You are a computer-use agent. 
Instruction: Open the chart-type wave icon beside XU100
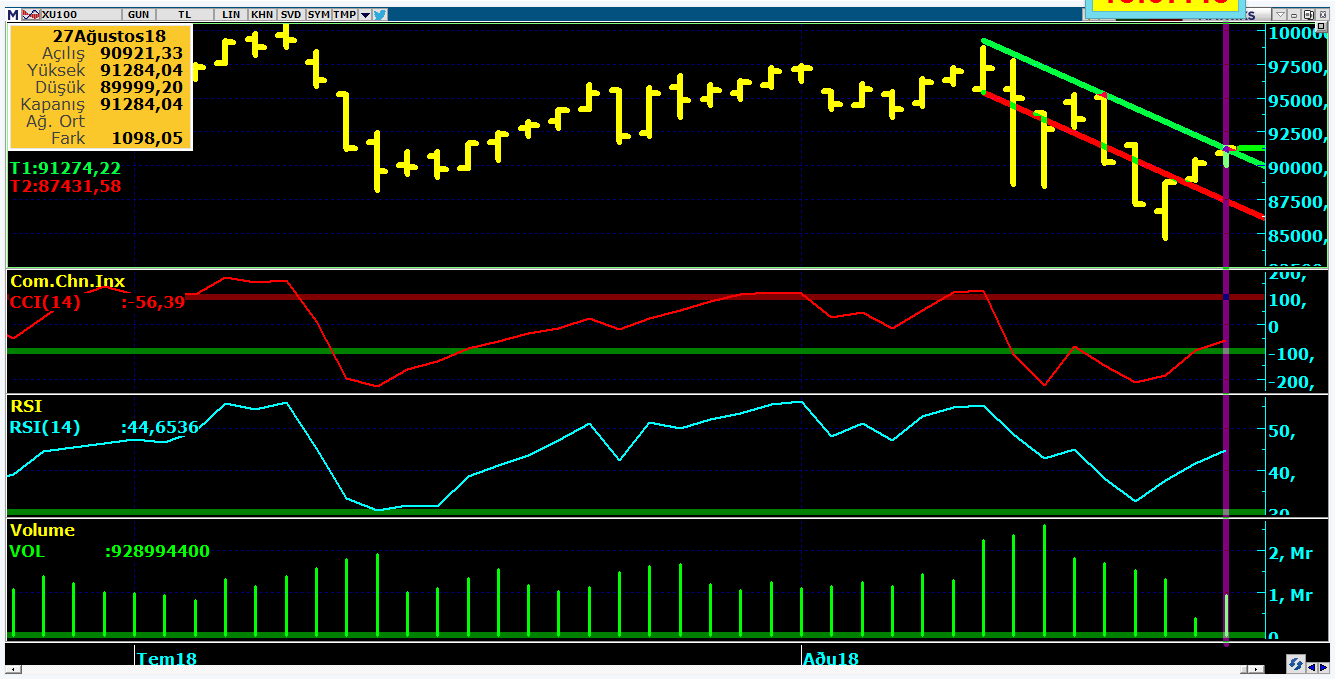31,14
